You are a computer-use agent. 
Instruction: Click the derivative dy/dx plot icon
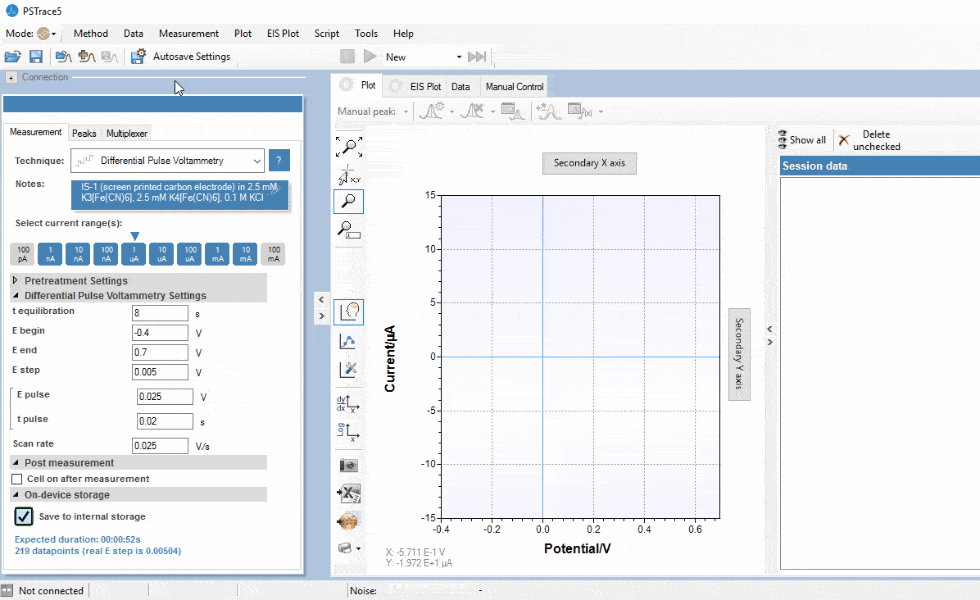349,404
